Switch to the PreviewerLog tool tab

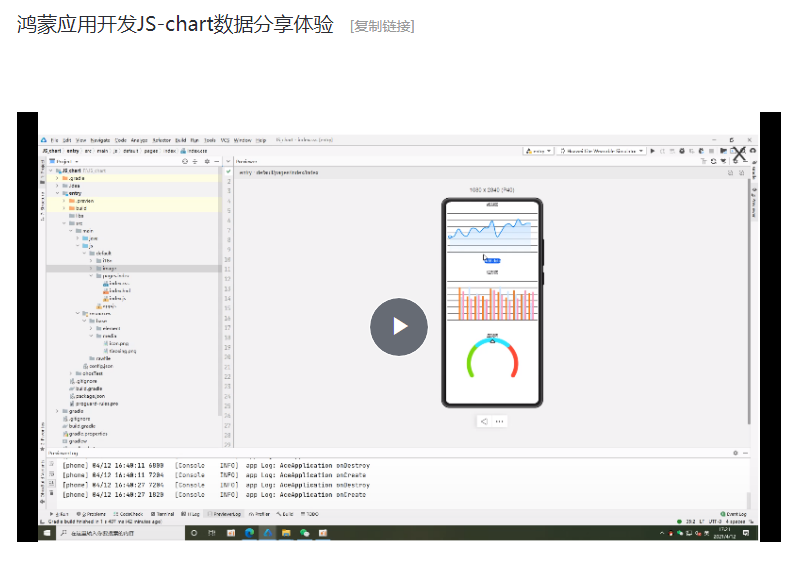pos(224,514)
